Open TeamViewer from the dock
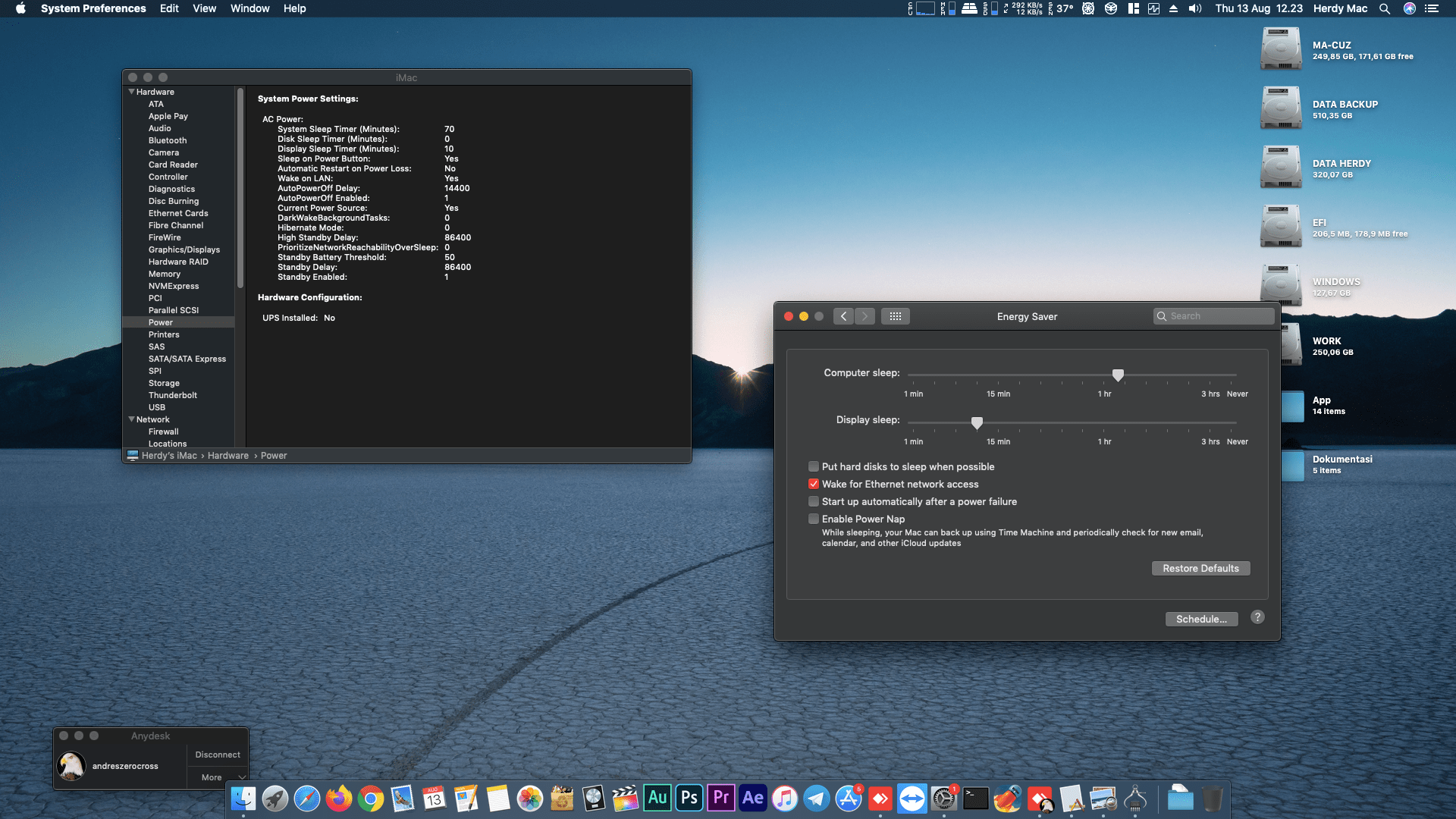Image resolution: width=1456 pixels, height=819 pixels. (912, 799)
